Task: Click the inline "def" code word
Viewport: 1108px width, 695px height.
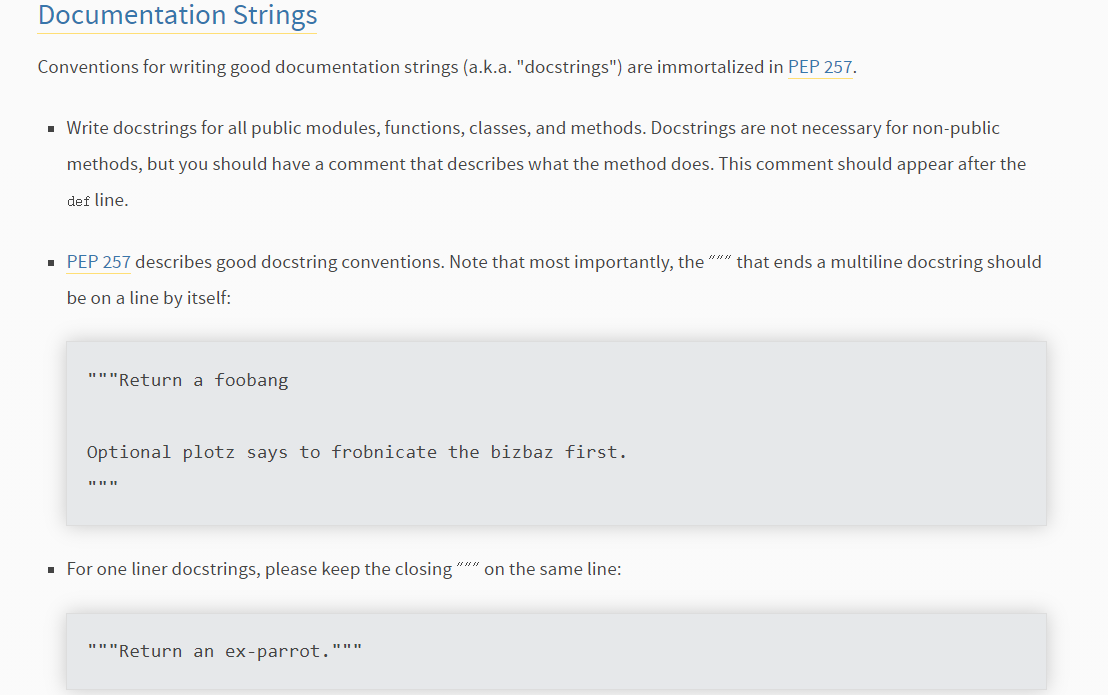Action: pos(78,201)
